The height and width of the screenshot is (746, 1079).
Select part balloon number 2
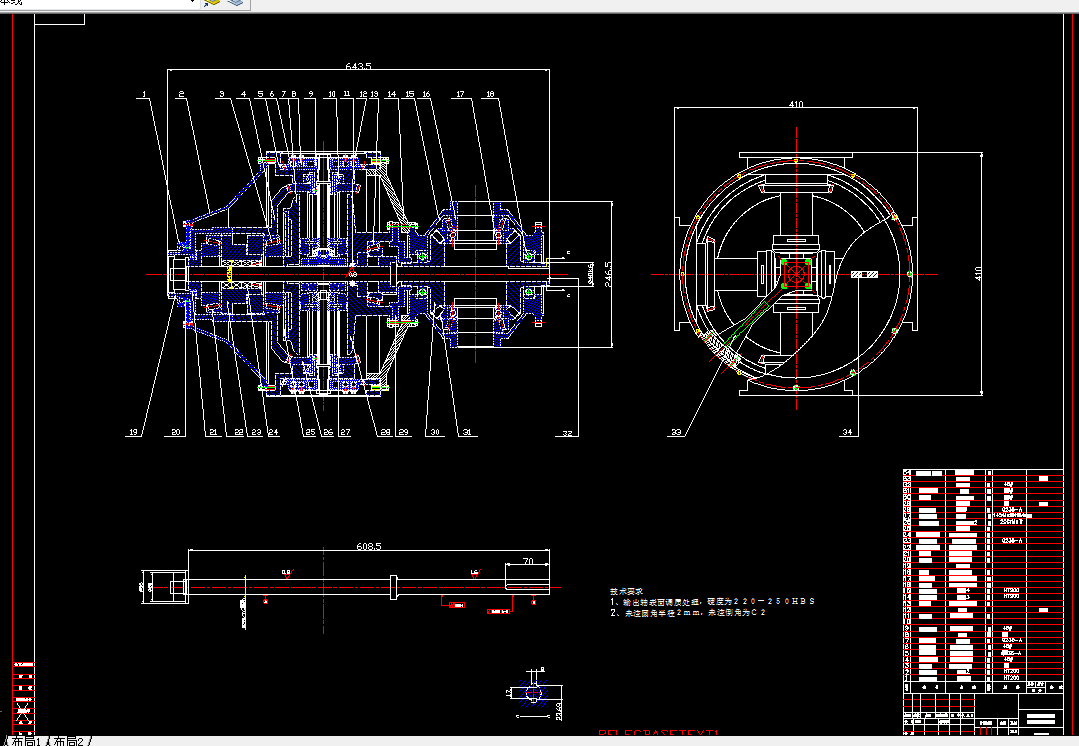tap(180, 94)
